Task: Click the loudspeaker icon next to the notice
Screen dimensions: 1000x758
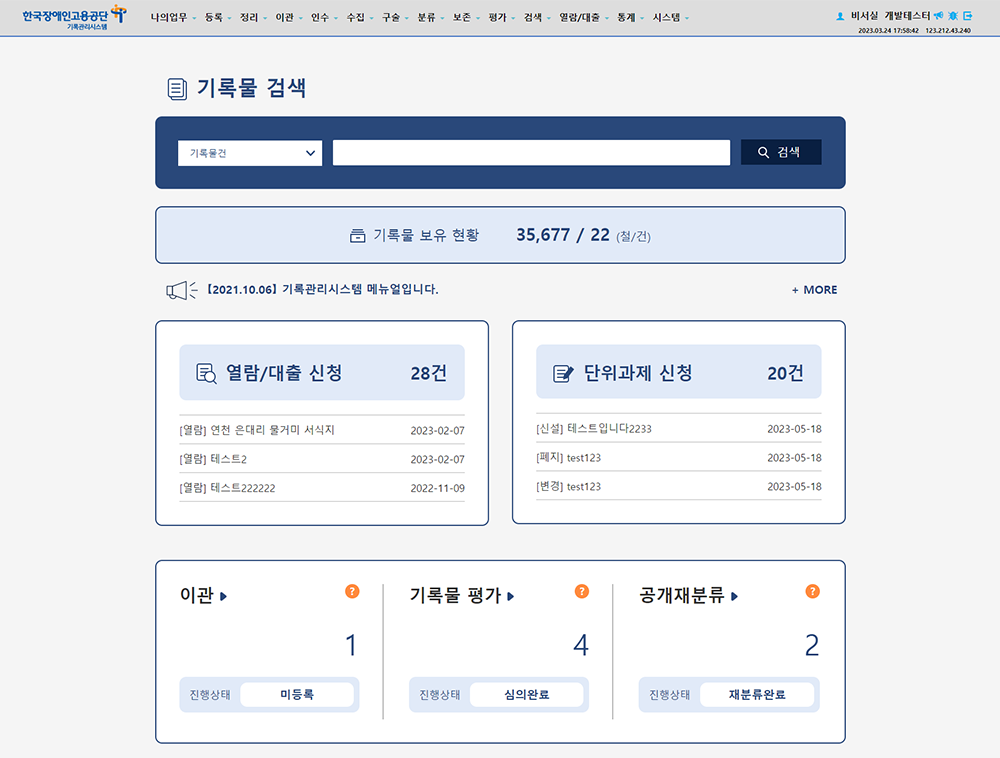Action: coord(181,290)
